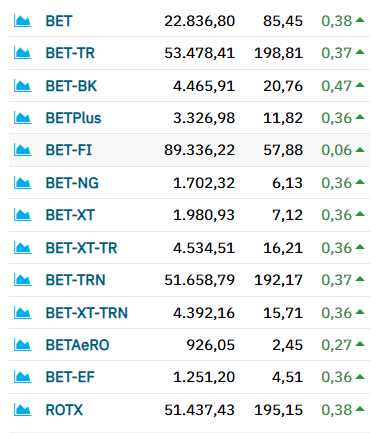Click the chart icon beside BET-BK
The image size is (371, 433).
22,86
